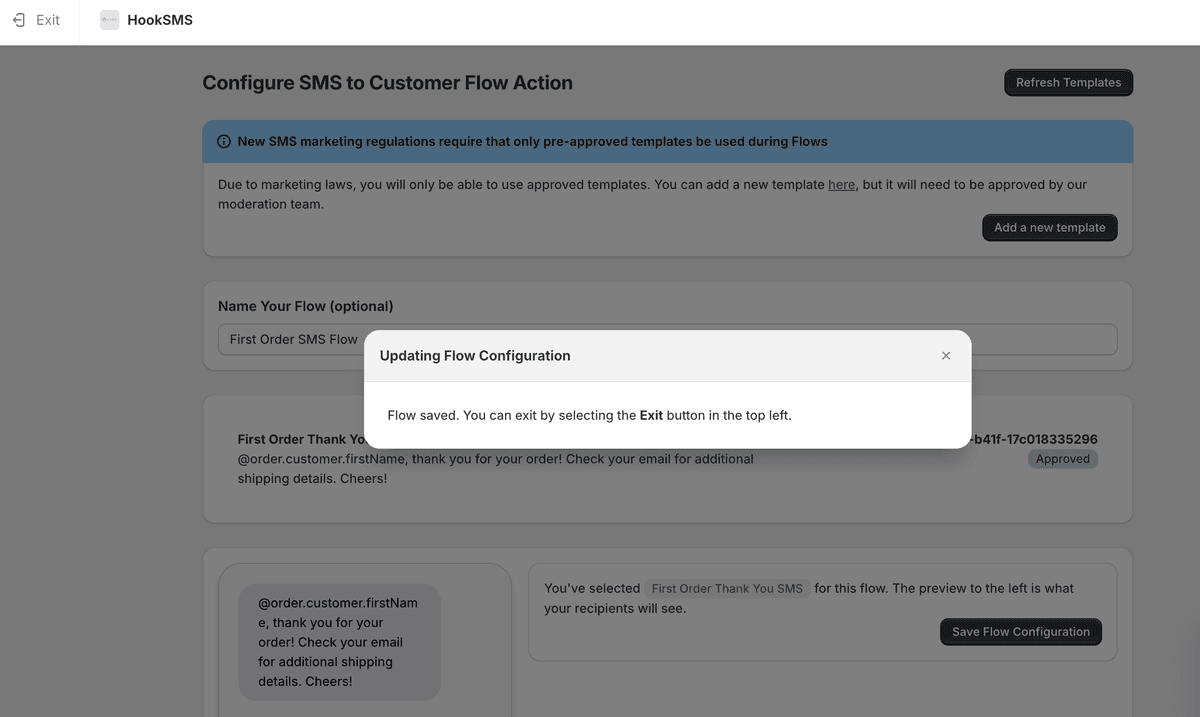Save the flow with Save Flow Configuration
Image resolution: width=1200 pixels, height=717 pixels.
pos(1020,632)
